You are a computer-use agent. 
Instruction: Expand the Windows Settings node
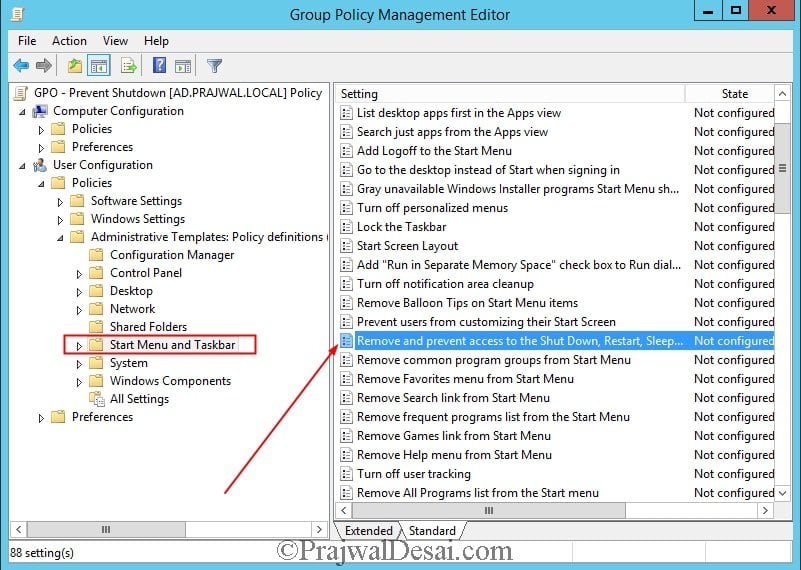pos(60,220)
